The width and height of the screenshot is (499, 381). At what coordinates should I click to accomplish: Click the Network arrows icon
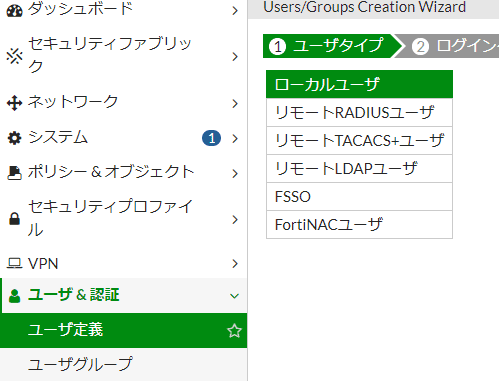coord(14,103)
